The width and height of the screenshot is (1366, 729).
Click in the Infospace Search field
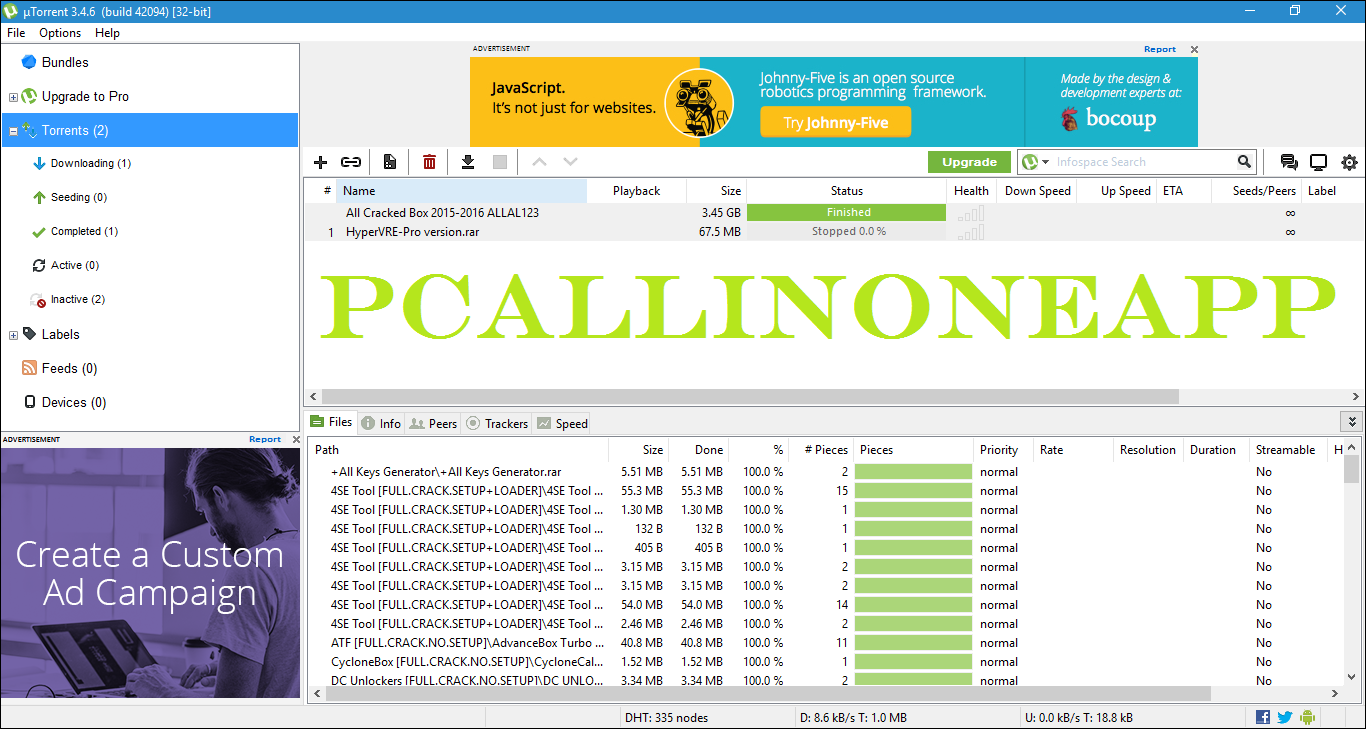[x=1144, y=162]
